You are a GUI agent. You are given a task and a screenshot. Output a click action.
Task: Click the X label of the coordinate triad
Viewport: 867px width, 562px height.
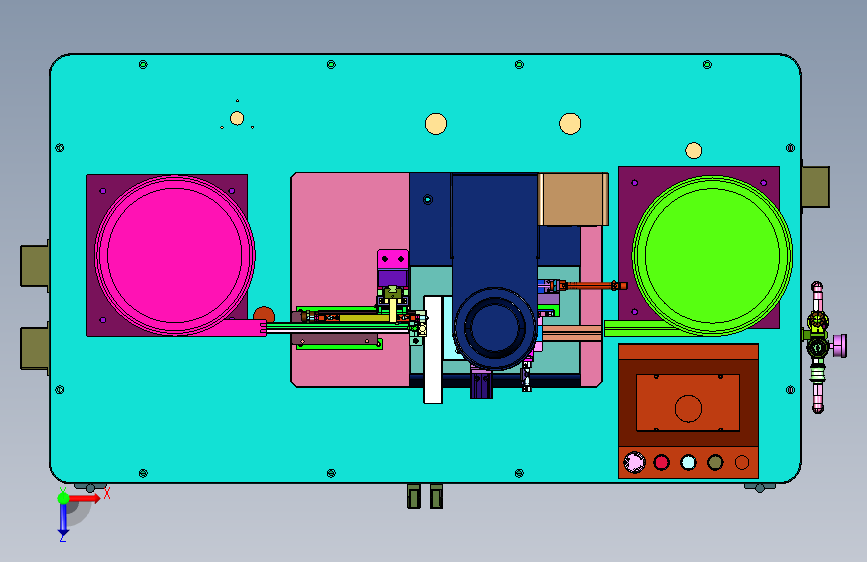click(107, 493)
